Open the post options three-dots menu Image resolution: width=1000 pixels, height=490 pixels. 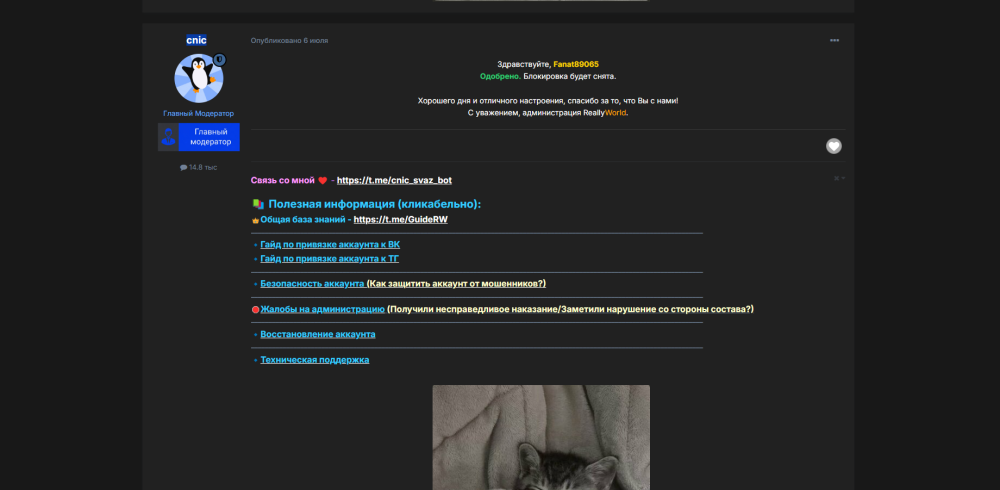pyautogui.click(x=834, y=40)
